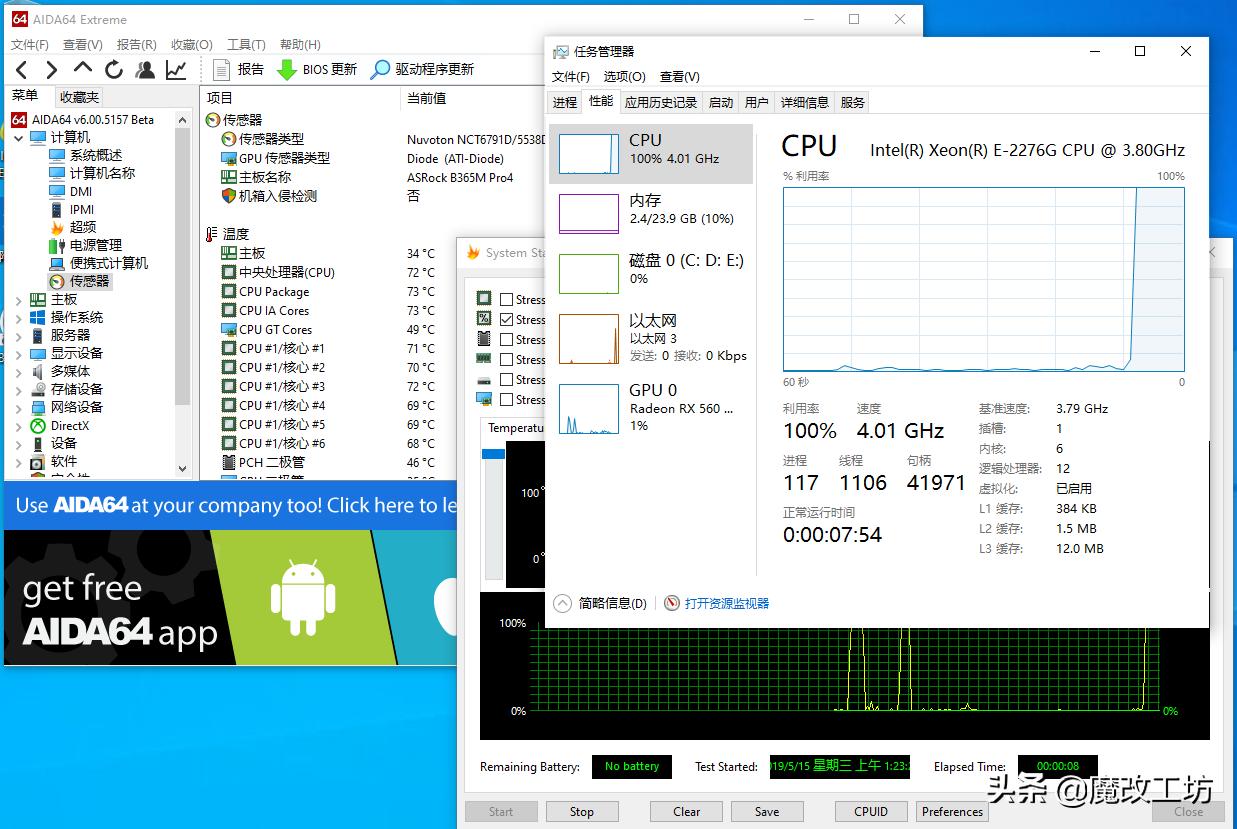
Task: Select DirectX Xbox-logo tree item
Action: pyautogui.click(x=59, y=425)
